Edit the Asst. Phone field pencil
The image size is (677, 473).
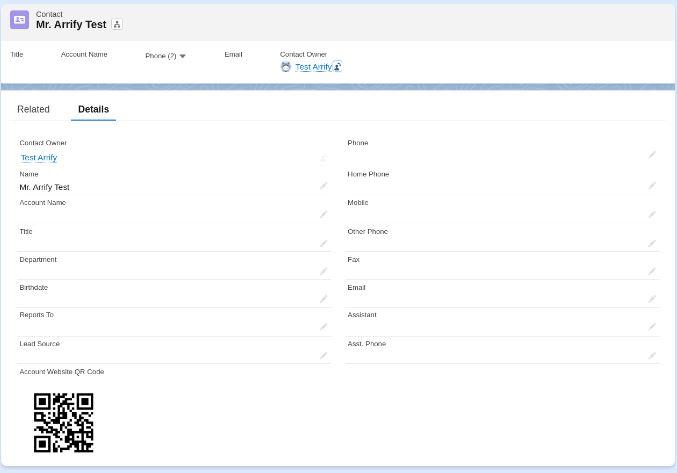652,355
